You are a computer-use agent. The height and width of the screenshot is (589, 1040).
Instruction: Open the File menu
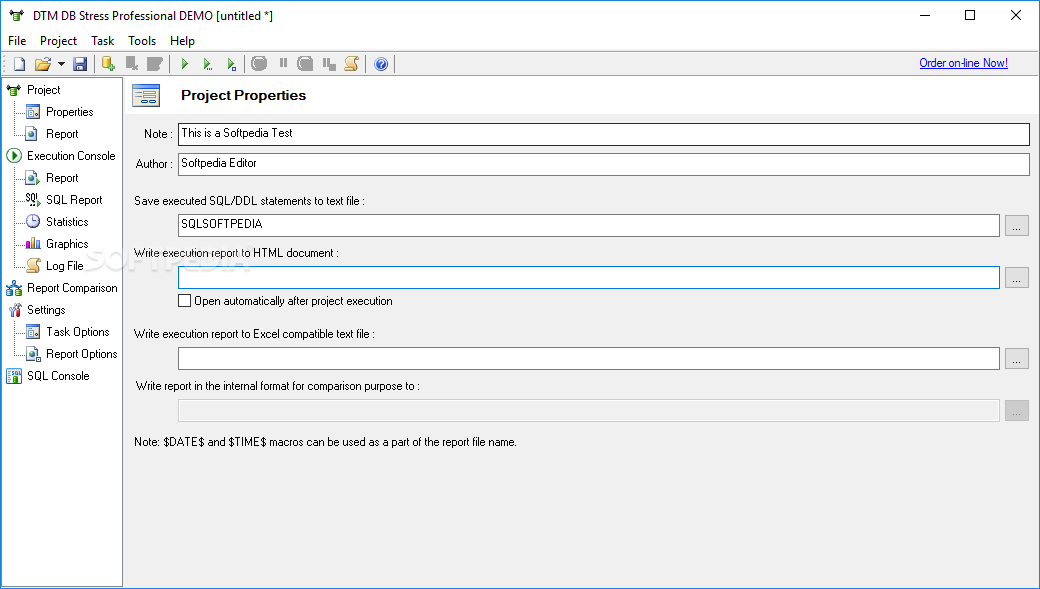17,40
